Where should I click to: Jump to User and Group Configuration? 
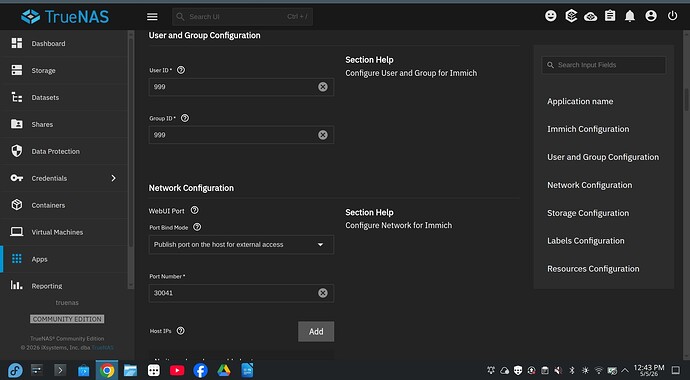[603, 157]
